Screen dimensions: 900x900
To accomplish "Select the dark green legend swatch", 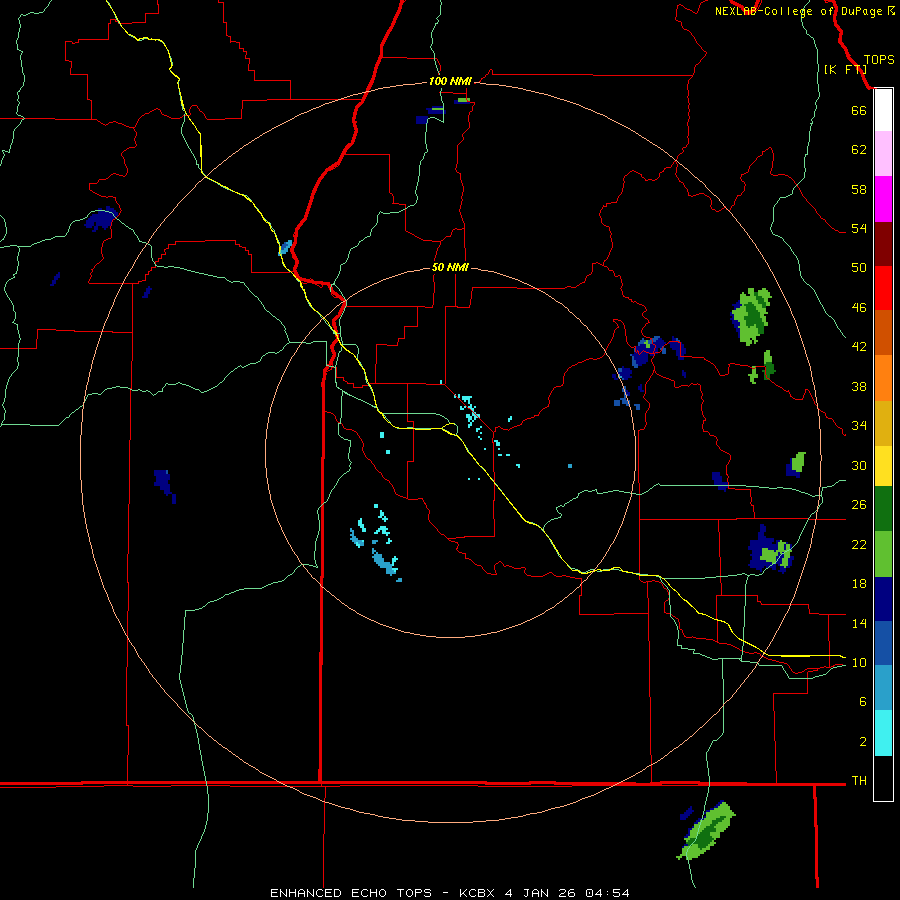I will [x=883, y=509].
